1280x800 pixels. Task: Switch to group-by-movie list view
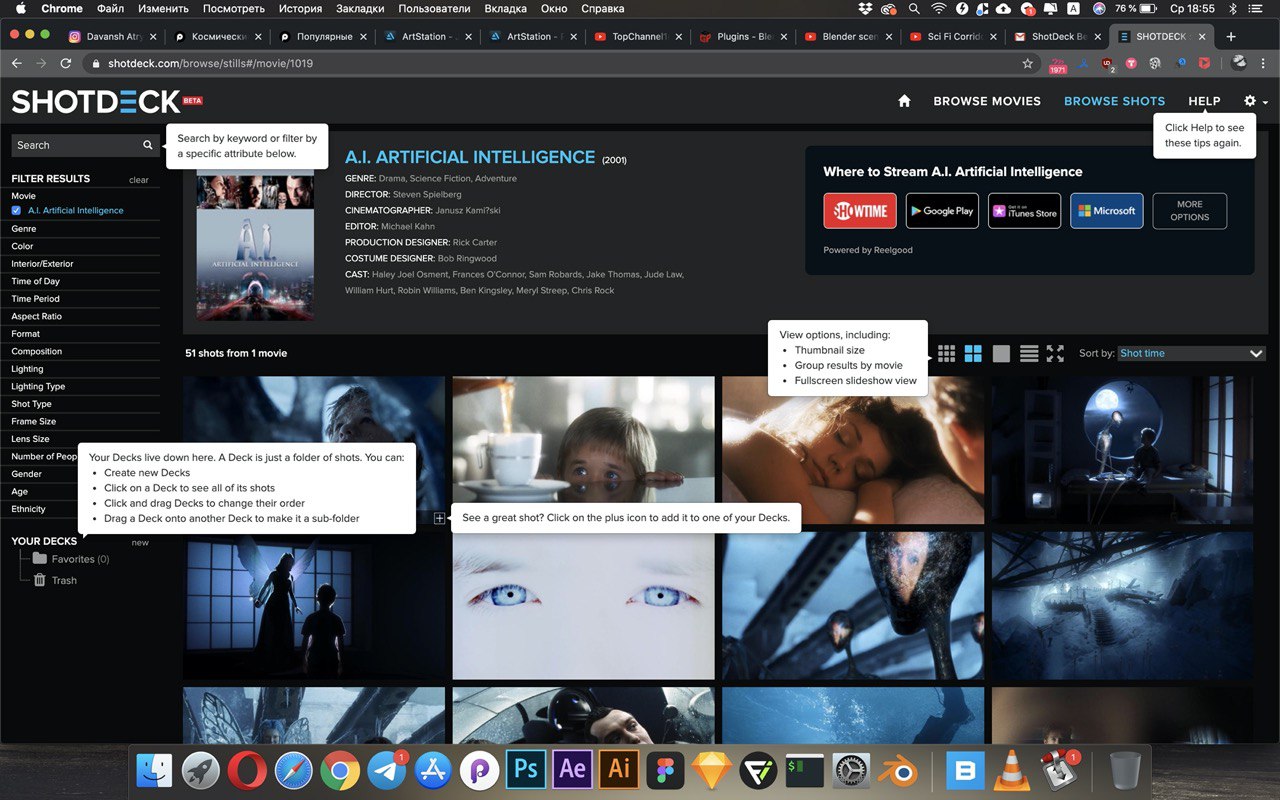coord(1029,353)
